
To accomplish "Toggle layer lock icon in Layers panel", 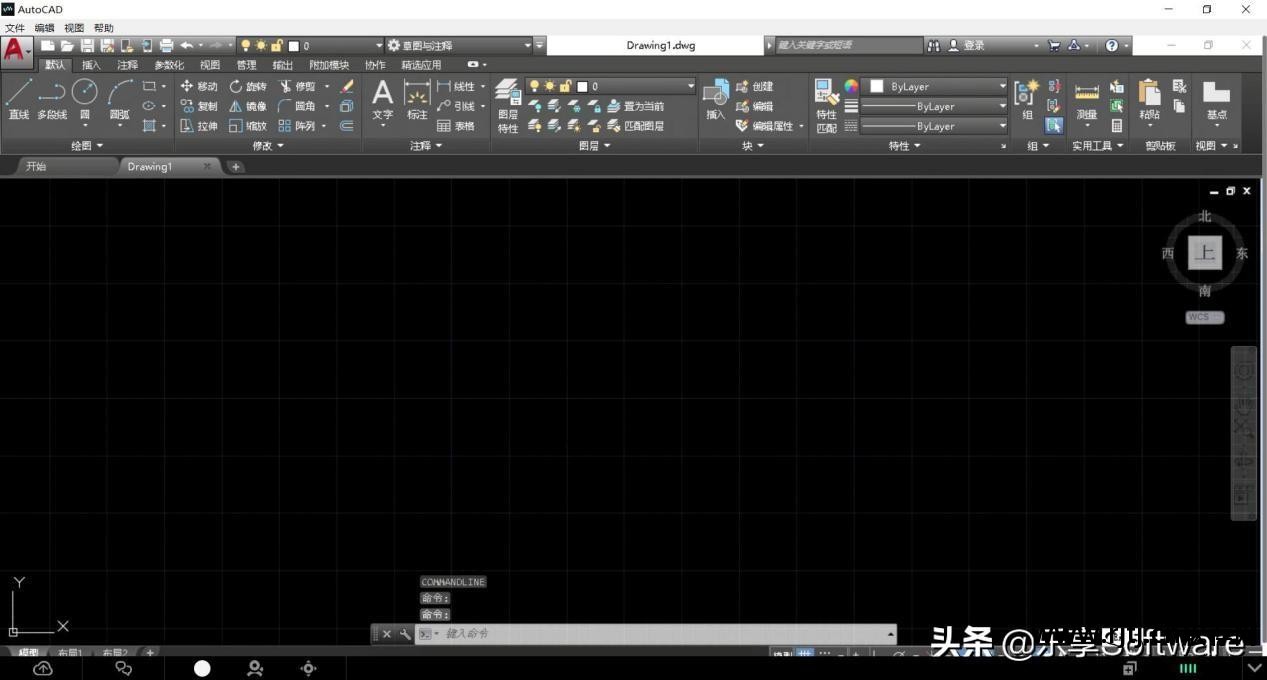I will [565, 86].
